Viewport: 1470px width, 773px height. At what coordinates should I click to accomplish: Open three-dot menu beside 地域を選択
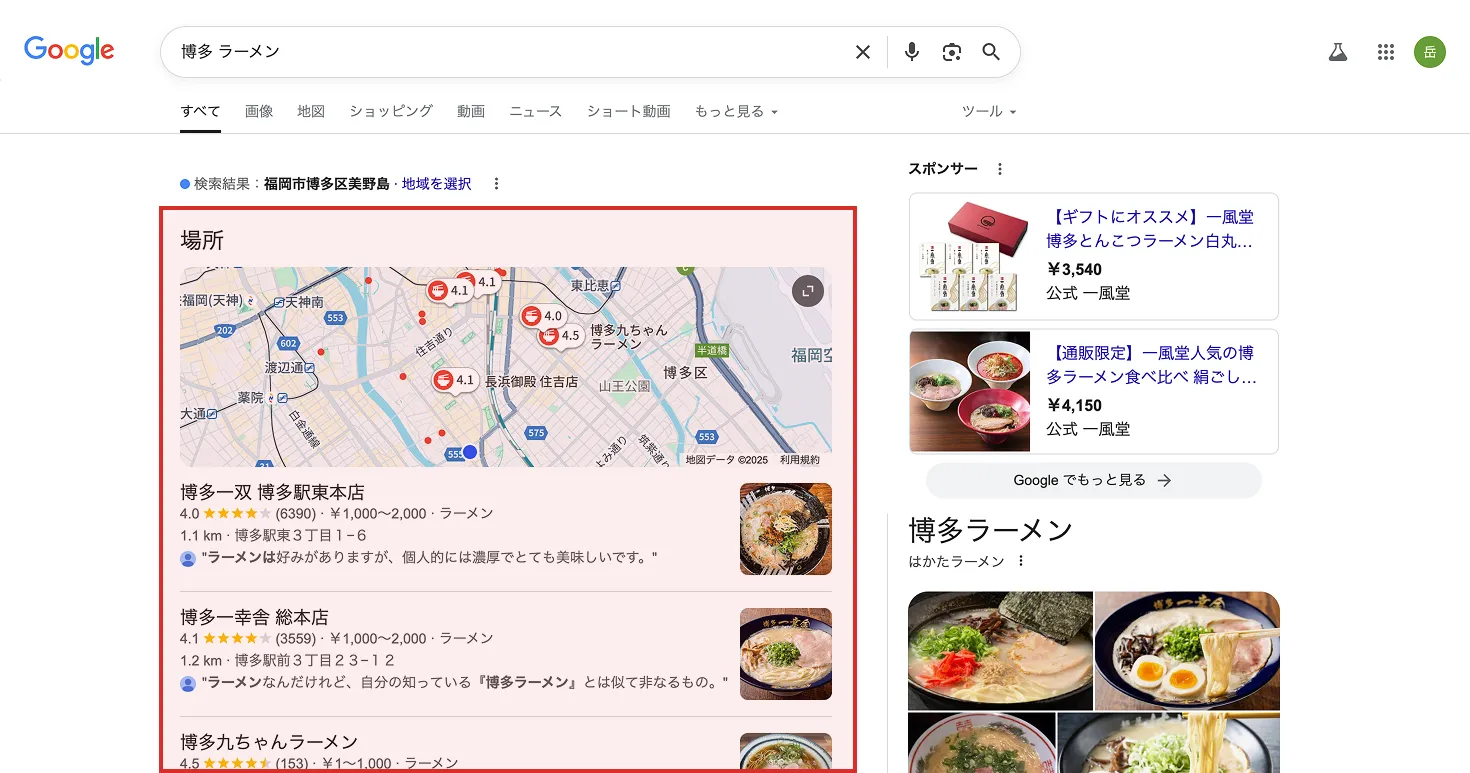pos(497,184)
